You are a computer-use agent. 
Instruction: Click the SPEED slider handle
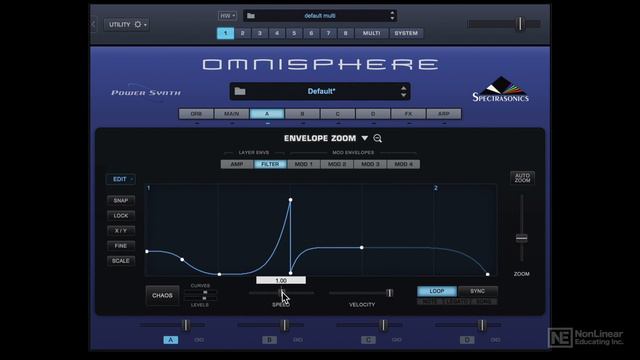(x=281, y=293)
